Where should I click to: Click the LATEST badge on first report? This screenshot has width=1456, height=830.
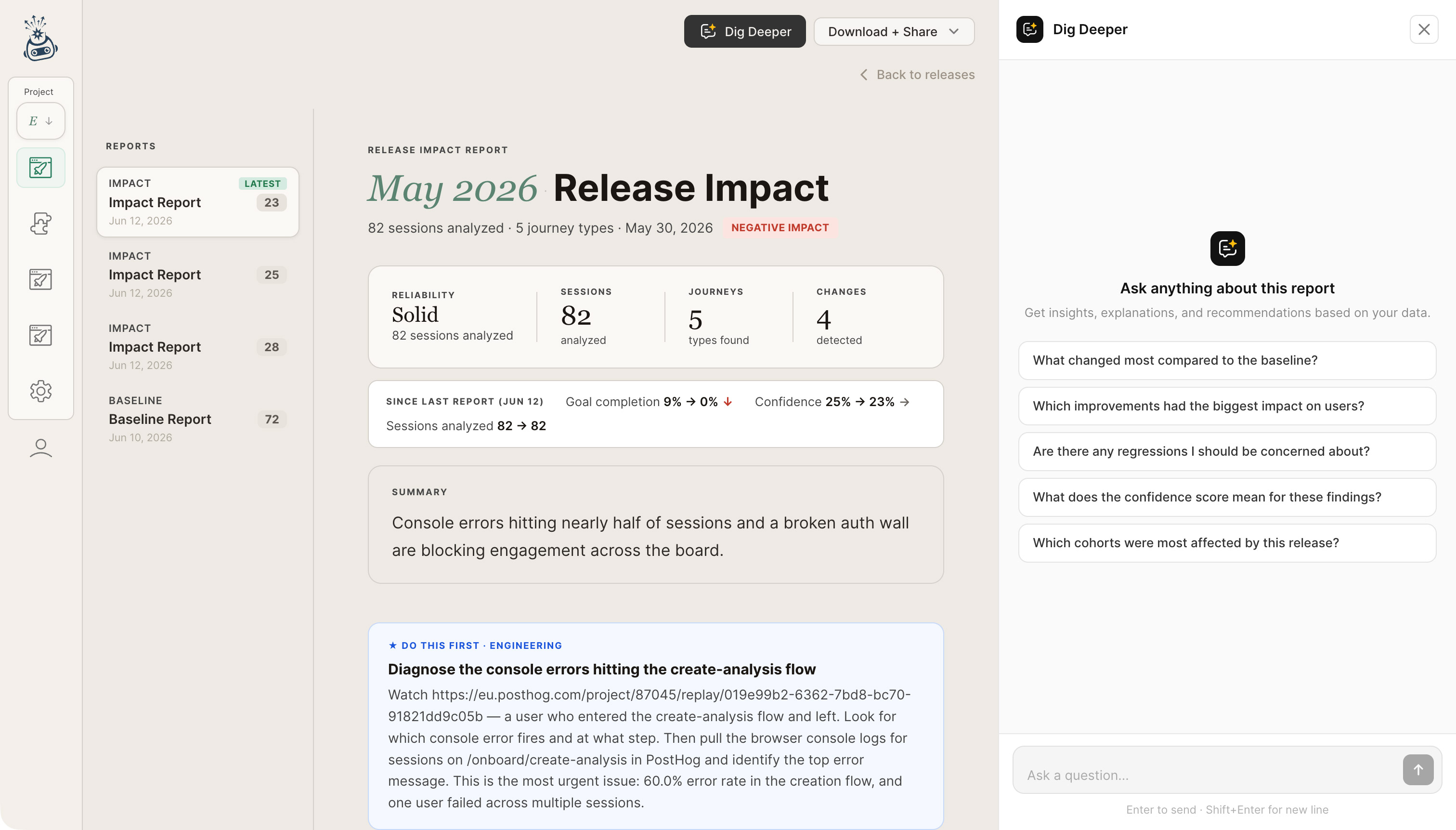(262, 184)
